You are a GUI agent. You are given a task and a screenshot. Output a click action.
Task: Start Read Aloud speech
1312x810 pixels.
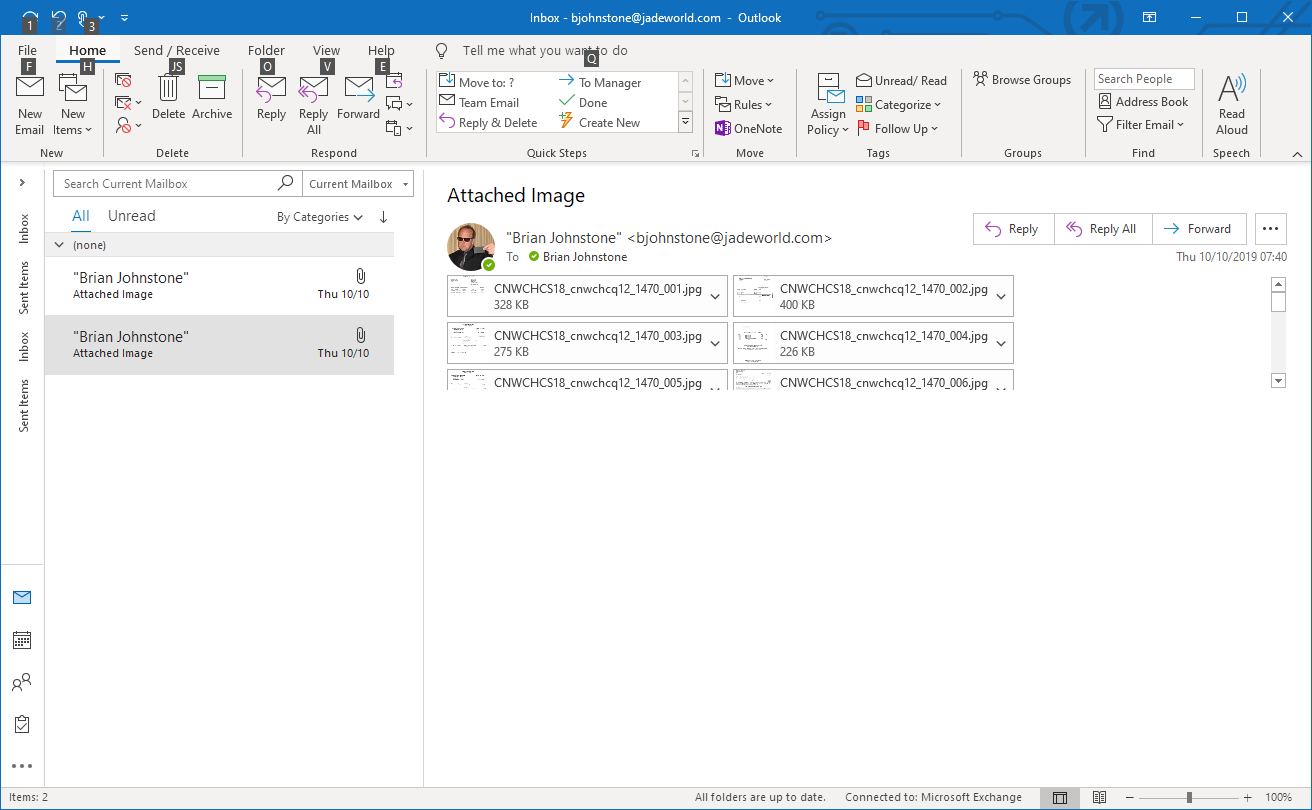pos(1232,106)
